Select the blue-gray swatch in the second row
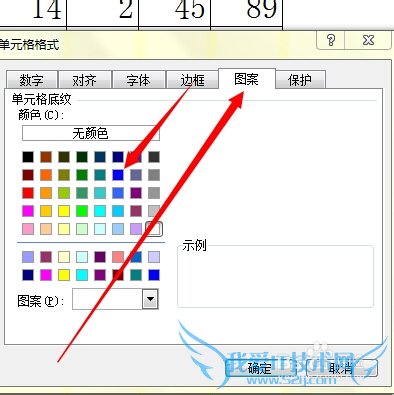 (x=136, y=175)
